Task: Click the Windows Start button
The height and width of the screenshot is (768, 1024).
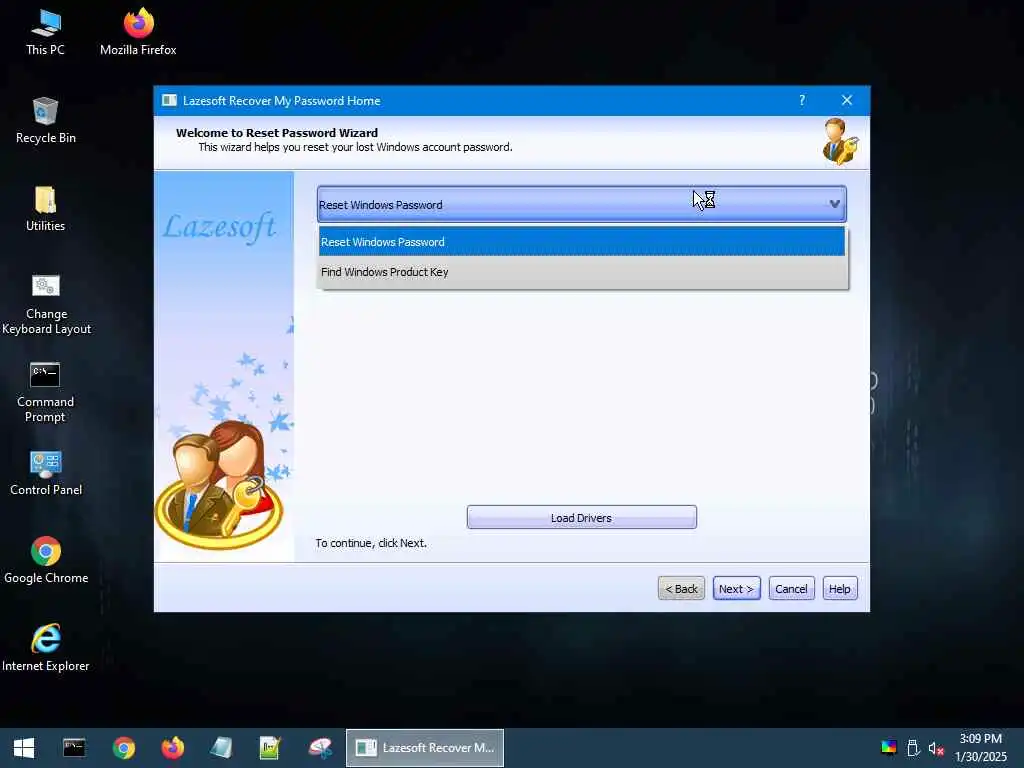Action: click(x=24, y=748)
